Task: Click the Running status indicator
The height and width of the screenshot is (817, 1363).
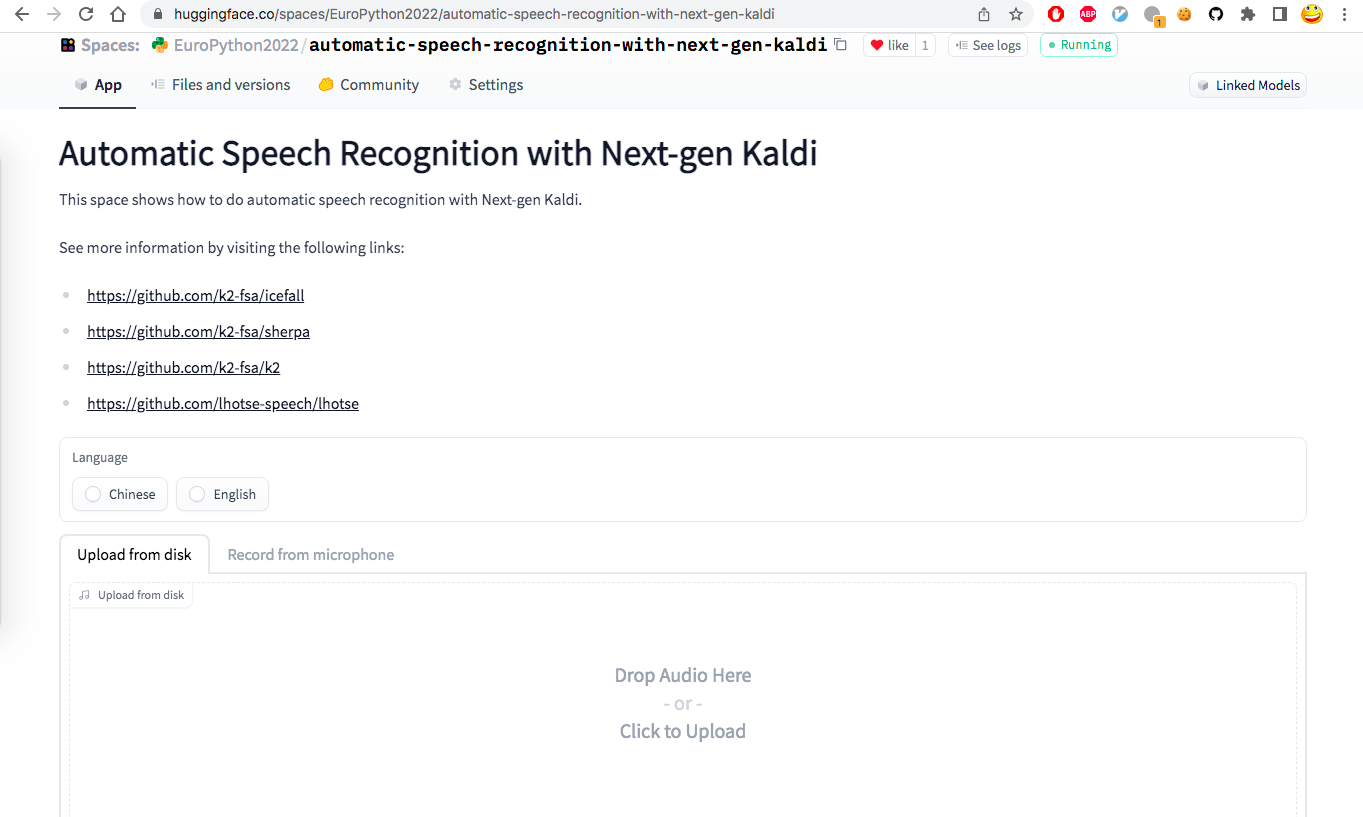Action: coord(1078,45)
